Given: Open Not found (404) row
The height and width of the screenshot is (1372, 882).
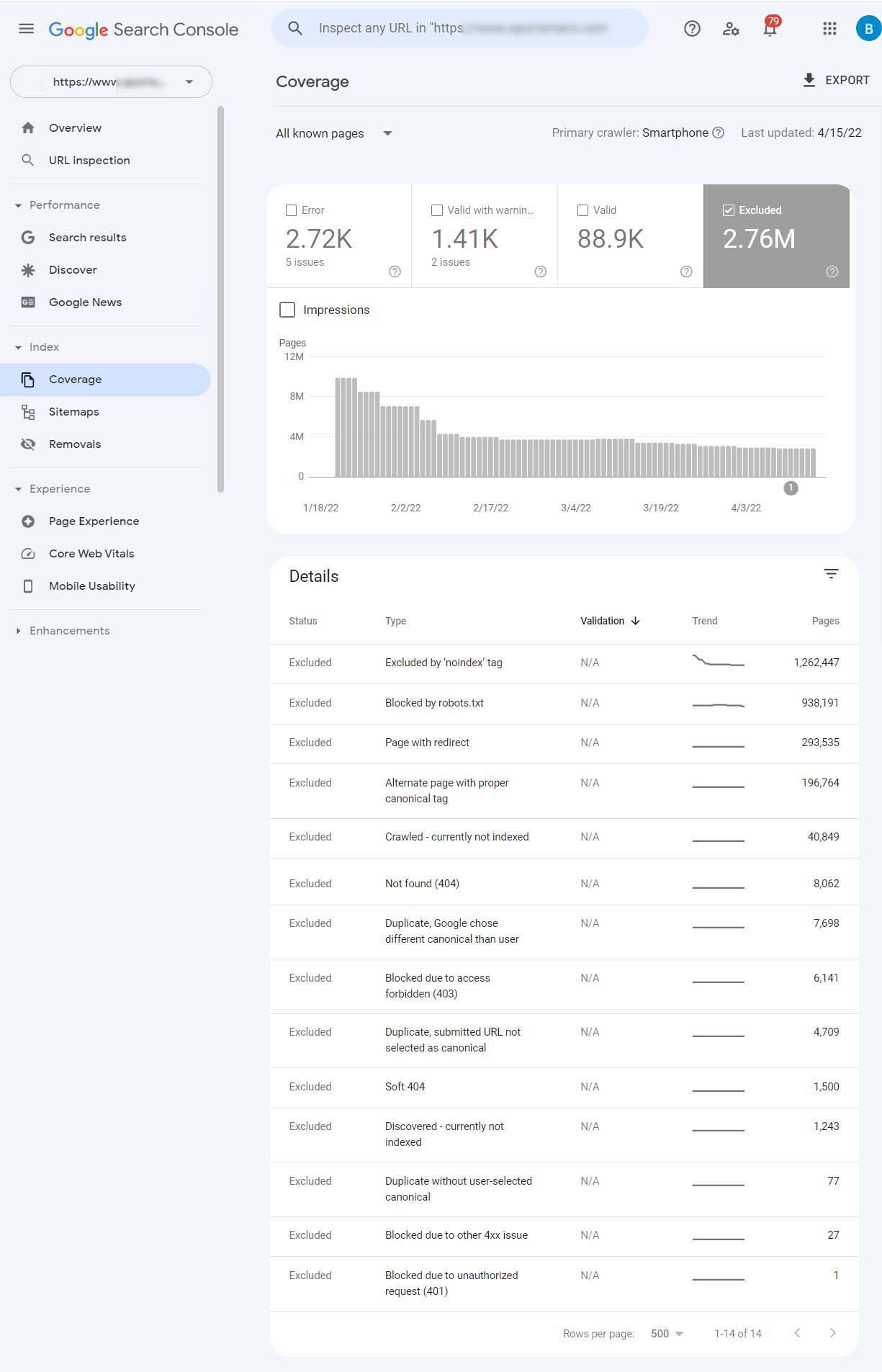Looking at the screenshot, I should (564, 883).
